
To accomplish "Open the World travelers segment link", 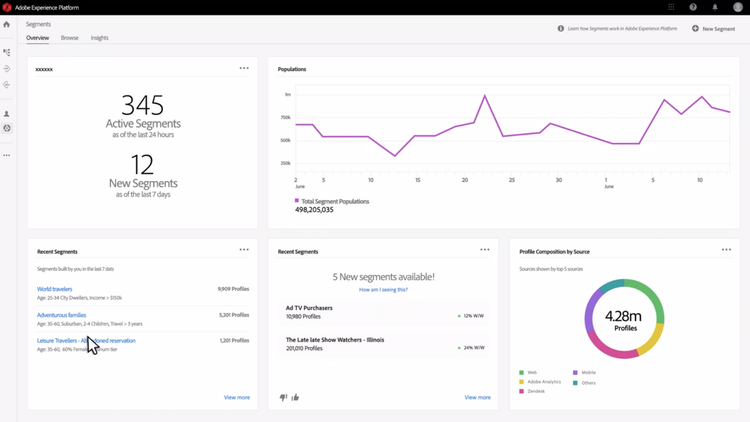I will 55,289.
